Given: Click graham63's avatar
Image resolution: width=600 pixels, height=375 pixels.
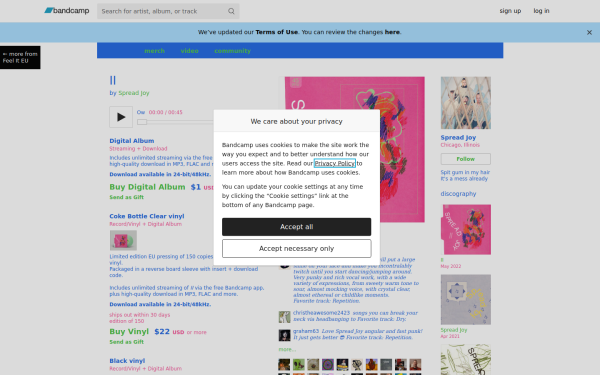Looking at the screenshot, I should (284, 335).
